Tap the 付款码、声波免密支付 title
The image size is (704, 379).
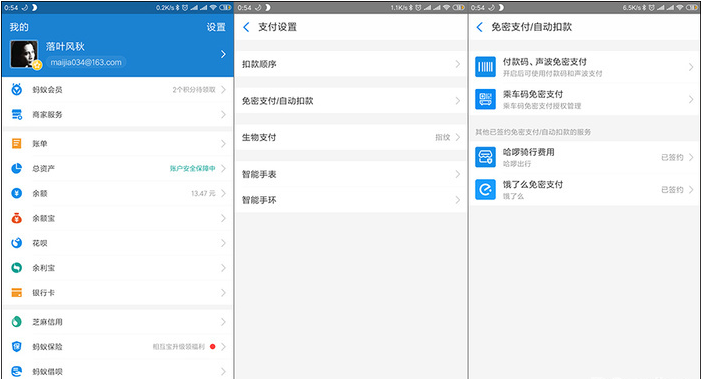click(x=544, y=62)
